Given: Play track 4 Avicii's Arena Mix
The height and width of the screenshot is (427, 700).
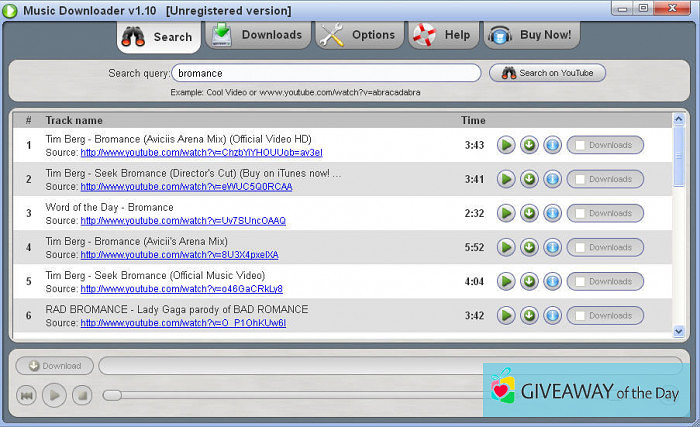Looking at the screenshot, I should pyautogui.click(x=506, y=247).
